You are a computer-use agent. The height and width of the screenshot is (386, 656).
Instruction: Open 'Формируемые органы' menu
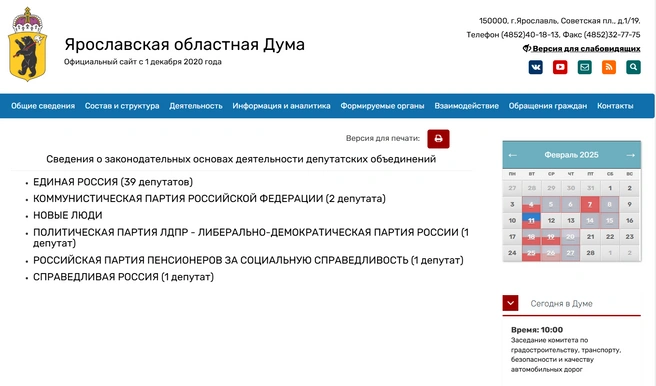coord(382,106)
